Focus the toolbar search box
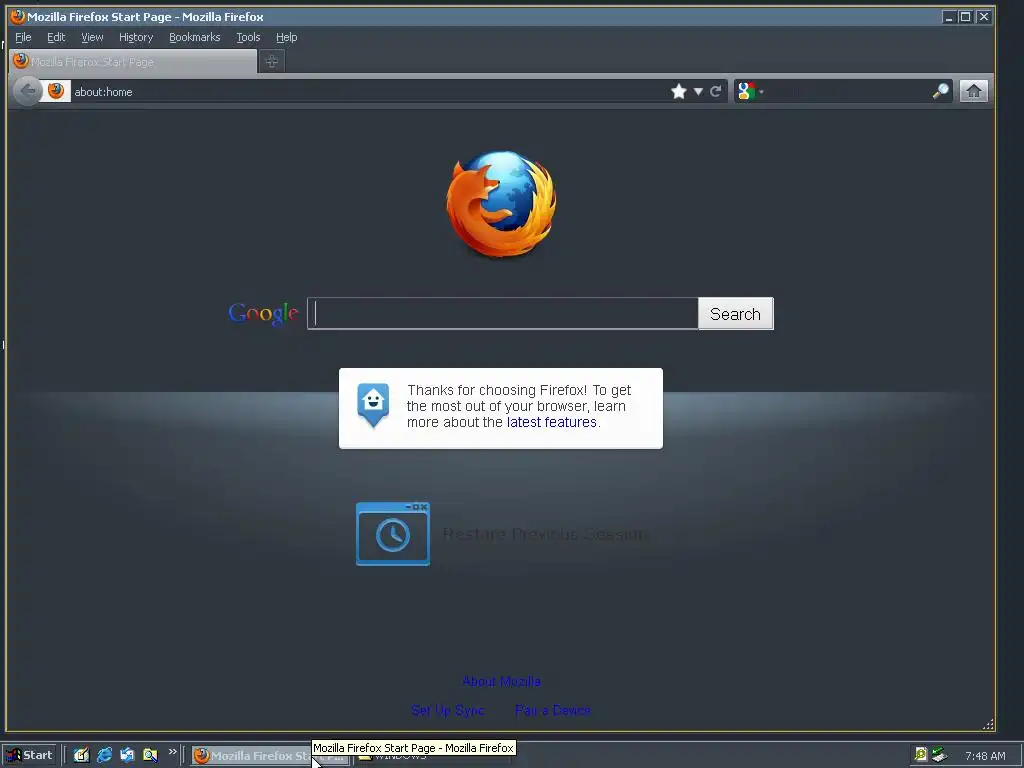 click(849, 92)
